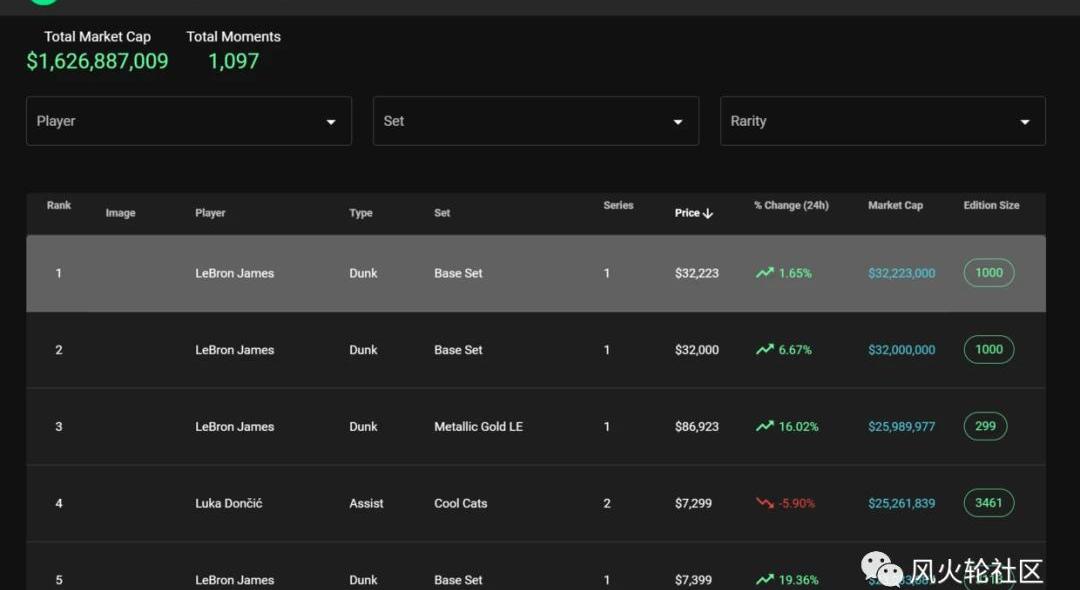Click the 1.65% change value
The width and height of the screenshot is (1080, 590).
(796, 273)
